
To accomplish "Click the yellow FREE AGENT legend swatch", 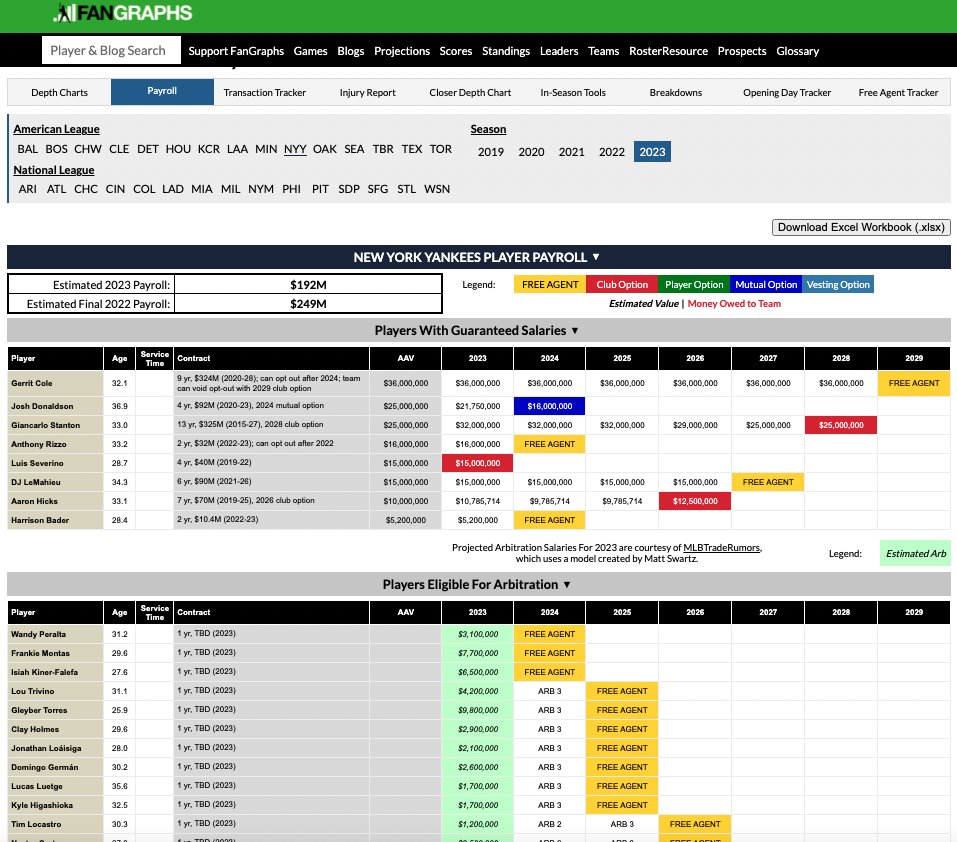I will 550,285.
